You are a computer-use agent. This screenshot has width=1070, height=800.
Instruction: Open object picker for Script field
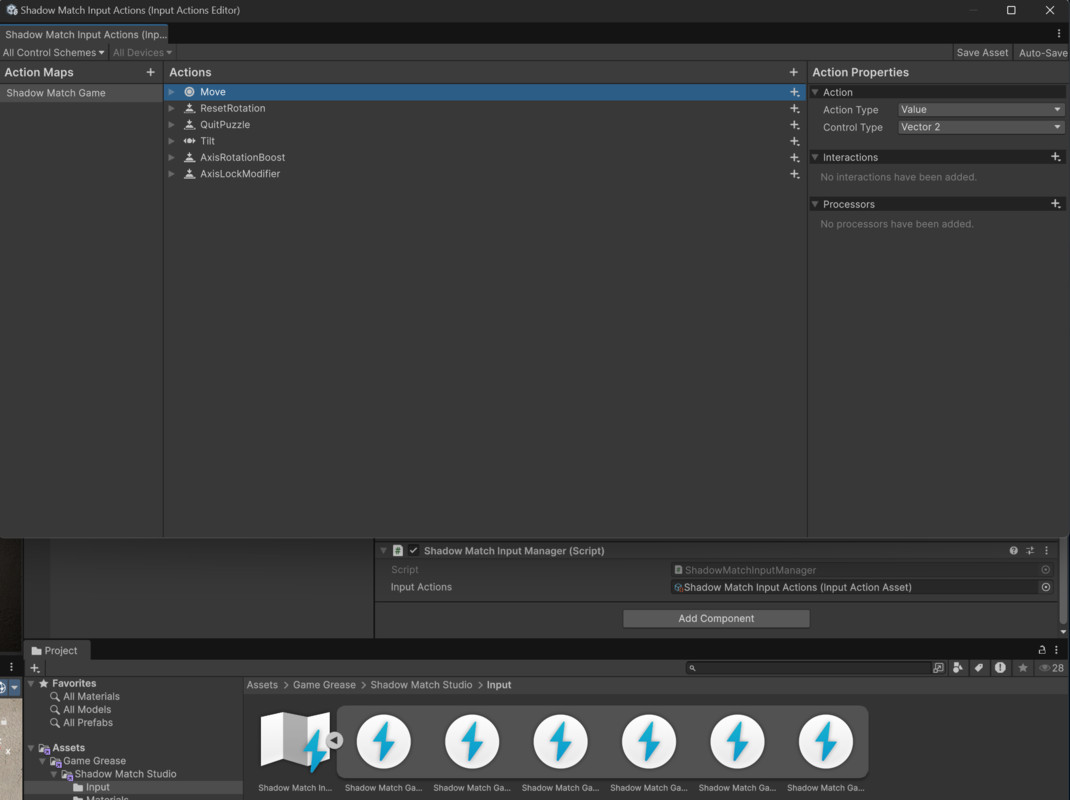(1045, 569)
